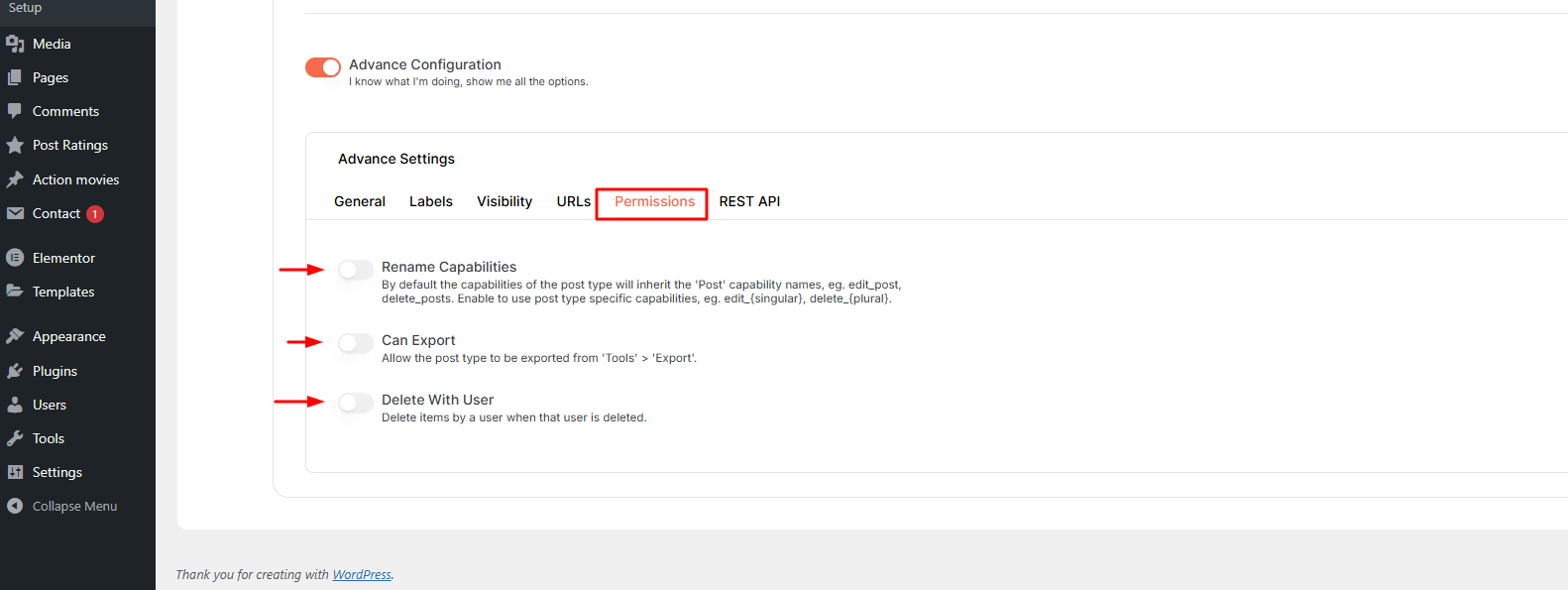Screen dimensions: 1568x590
Task: Click the Templates folder icon
Action: pyautogui.click(x=15, y=292)
